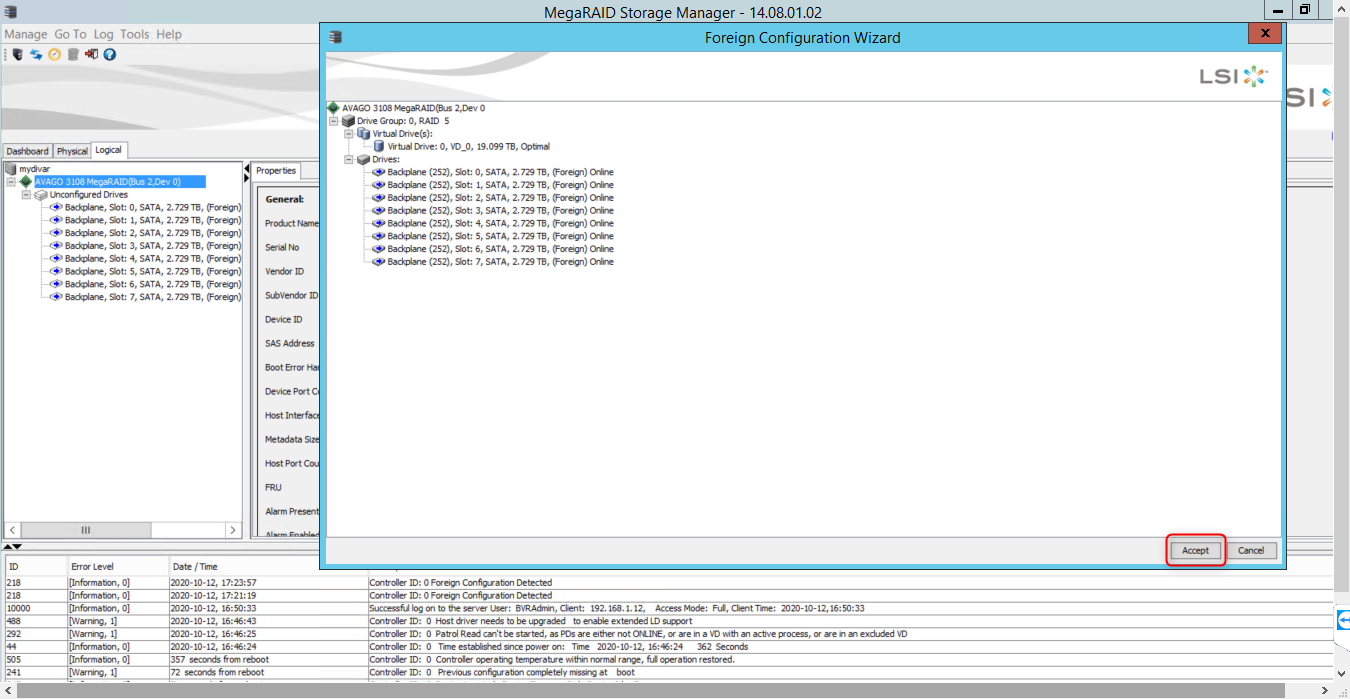Collapse the Unconfigured Drives node

[x=26, y=195]
